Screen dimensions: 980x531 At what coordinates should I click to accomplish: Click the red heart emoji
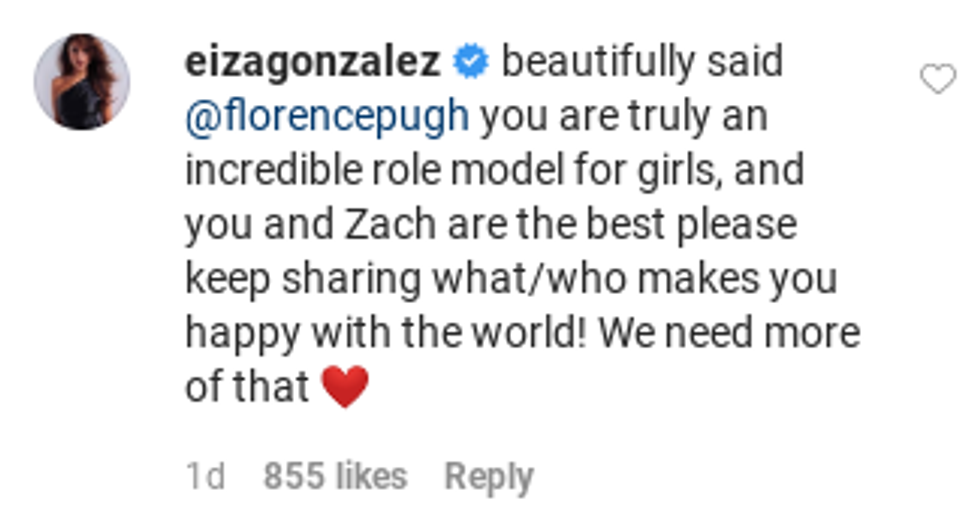coord(345,387)
